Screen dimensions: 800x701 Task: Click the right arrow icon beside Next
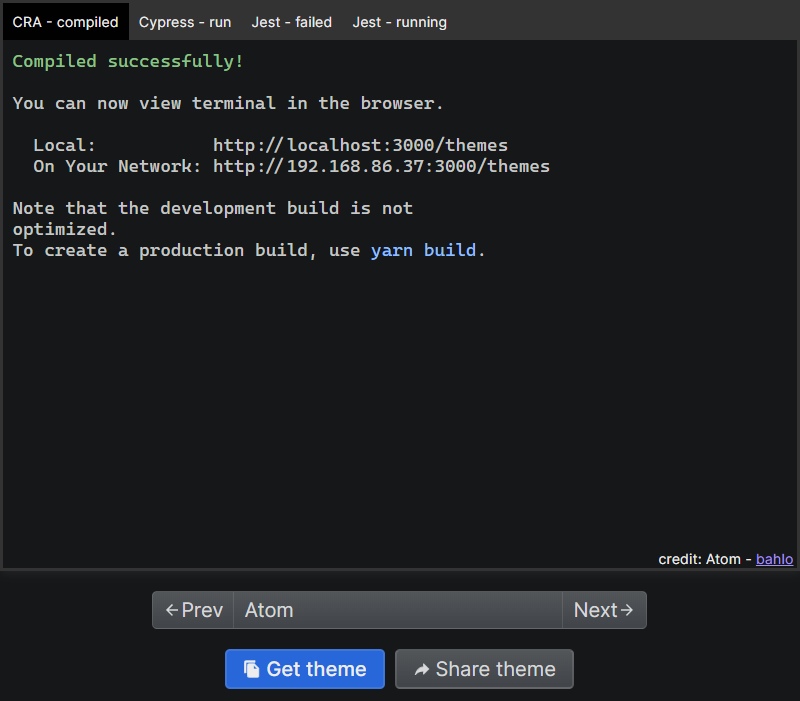[x=627, y=610]
